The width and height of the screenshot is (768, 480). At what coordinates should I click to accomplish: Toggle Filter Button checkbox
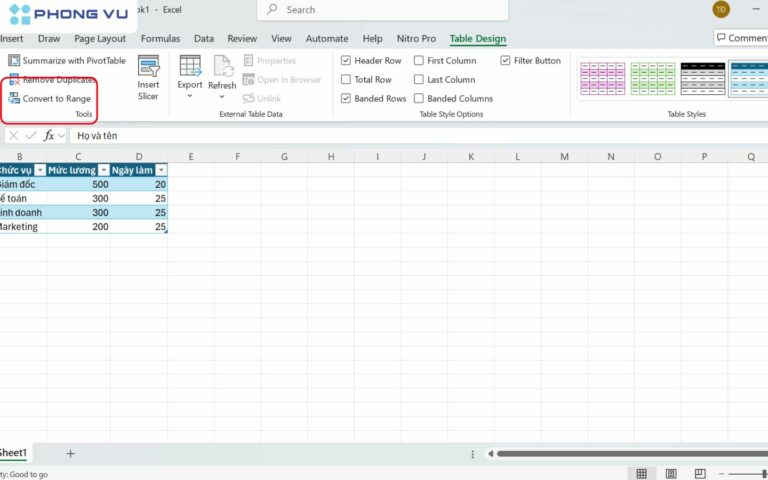pyautogui.click(x=505, y=60)
